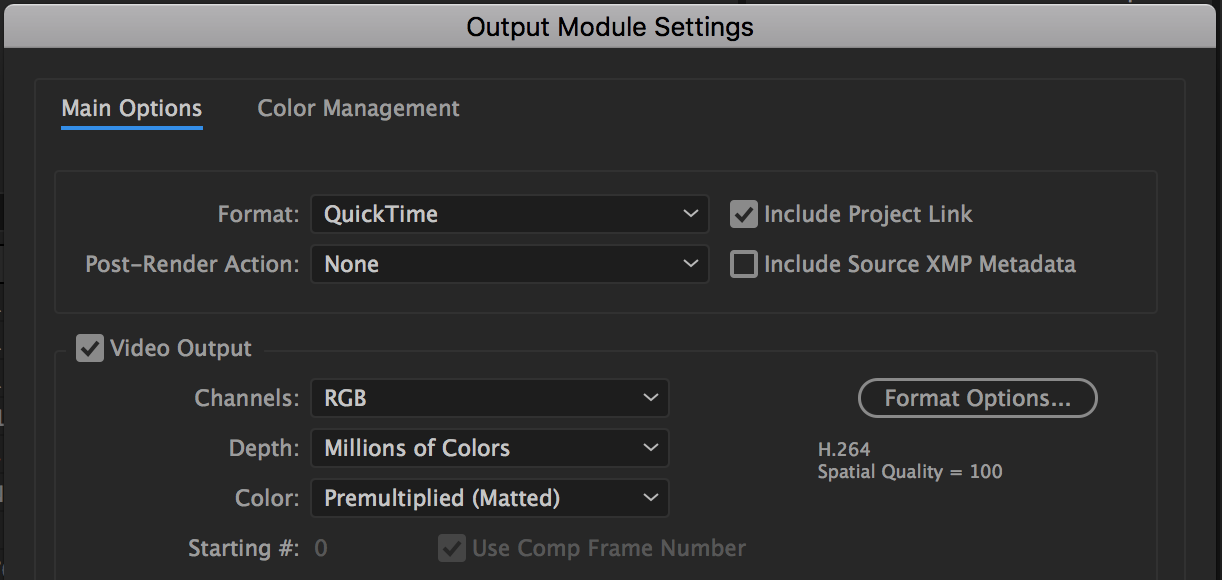Click the QuickTime value in the Format field
1222x580 pixels.
click(381, 214)
